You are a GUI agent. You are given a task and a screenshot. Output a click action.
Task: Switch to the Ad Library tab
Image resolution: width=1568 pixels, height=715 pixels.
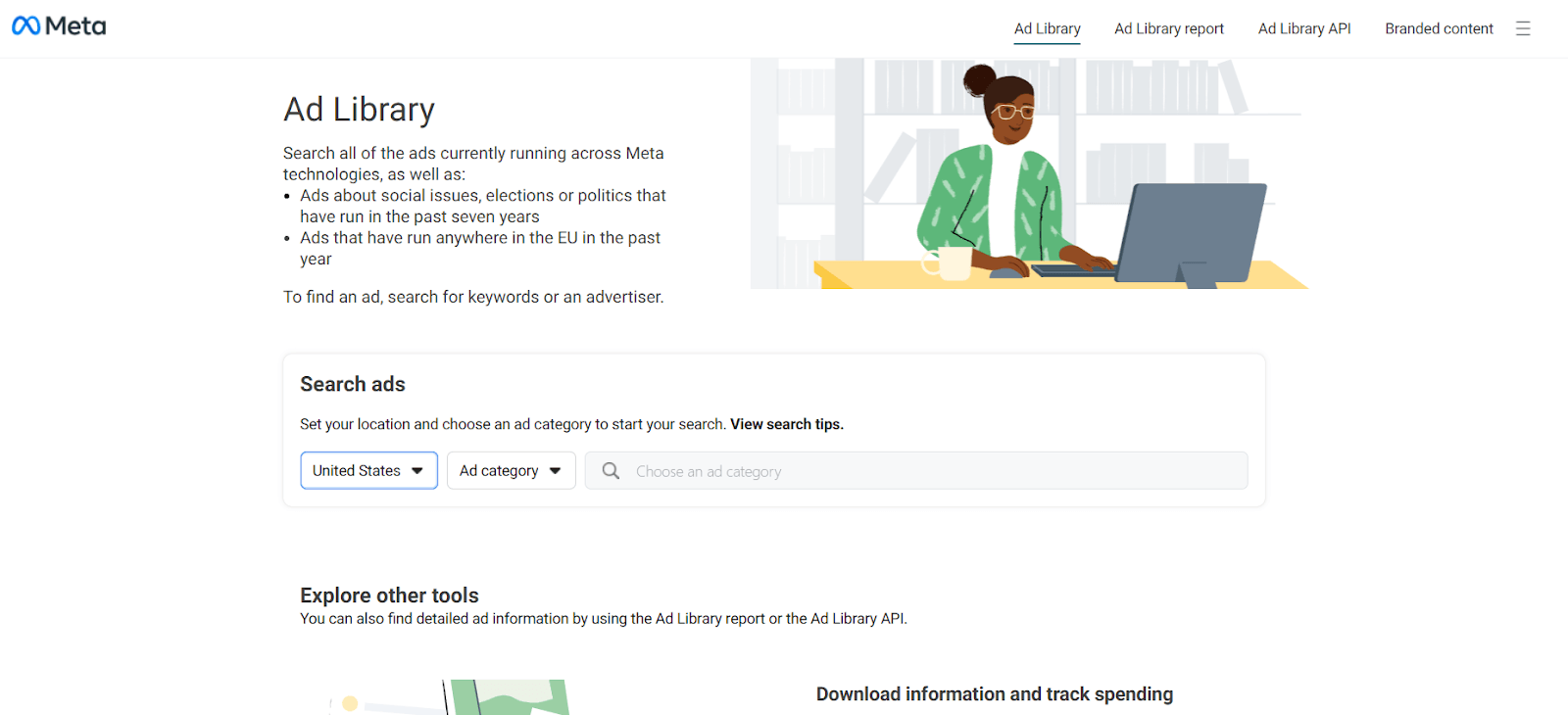(1047, 28)
